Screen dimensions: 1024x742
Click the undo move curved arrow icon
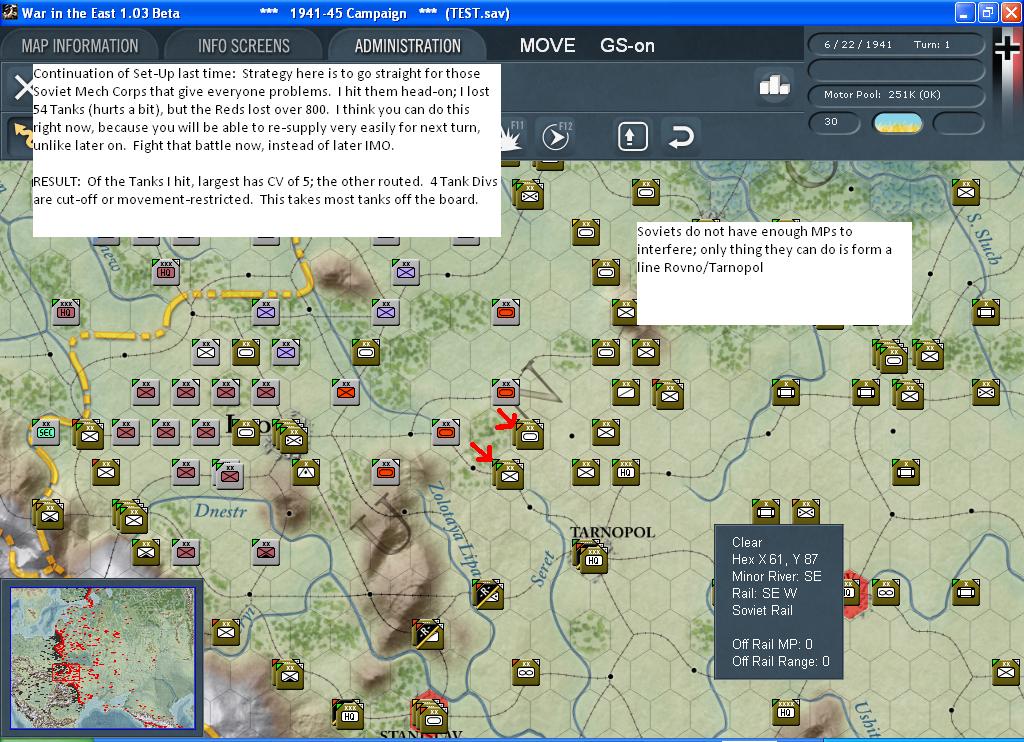point(680,137)
